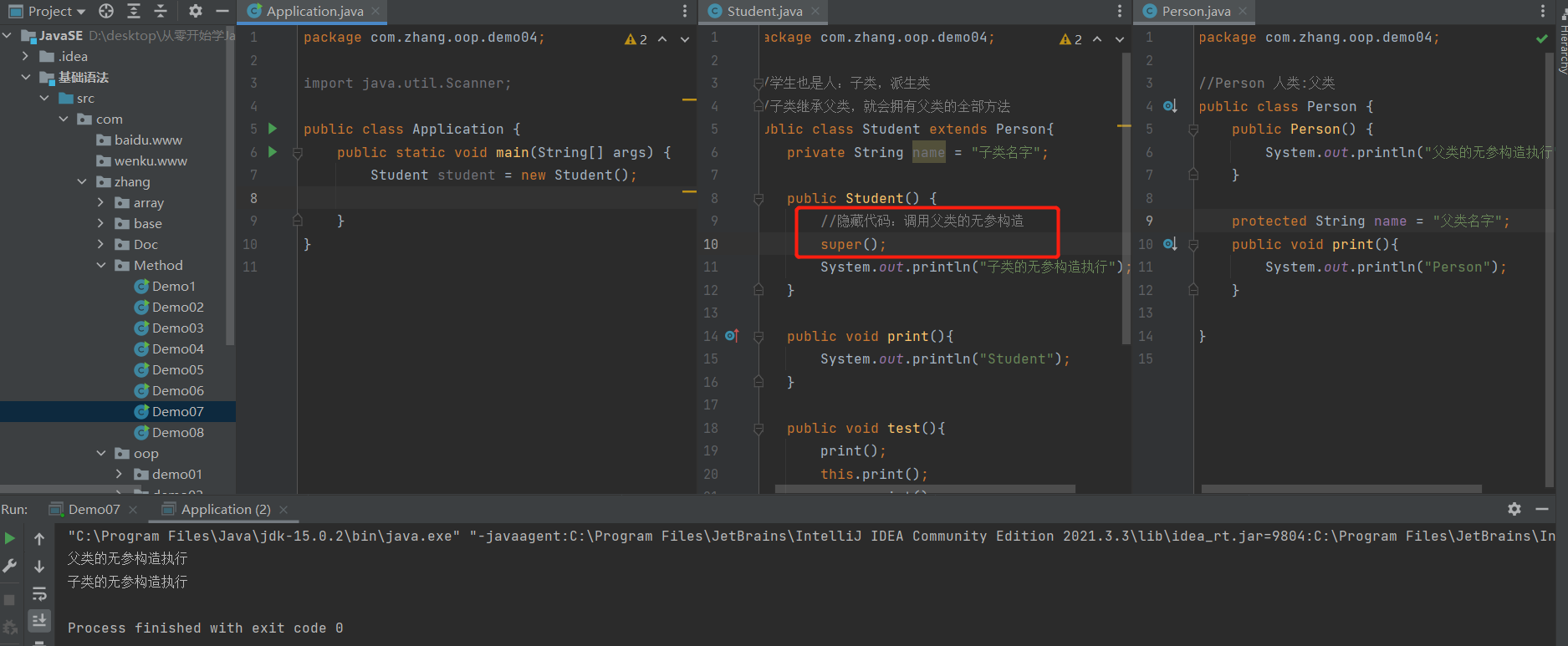Close the Person.java tab
The width and height of the screenshot is (1568, 646).
click(1243, 11)
